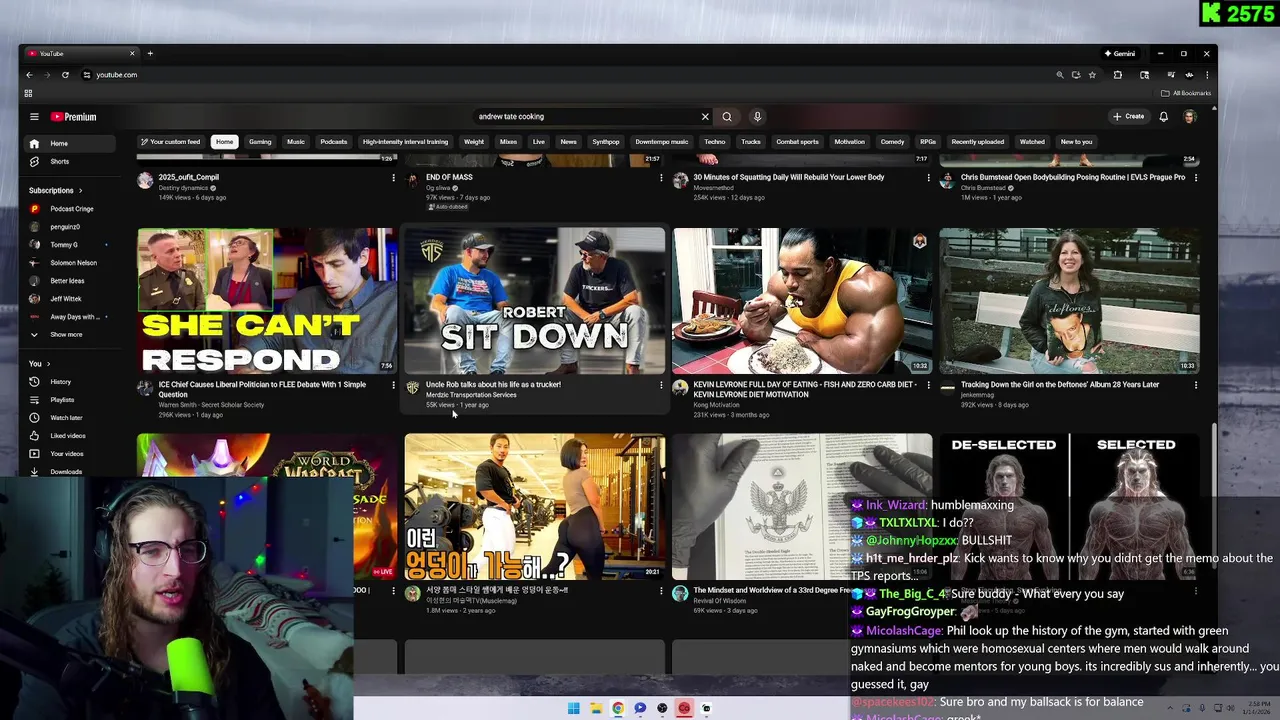Expand the You section chevron
The width and height of the screenshot is (1280, 720).
coord(48,364)
